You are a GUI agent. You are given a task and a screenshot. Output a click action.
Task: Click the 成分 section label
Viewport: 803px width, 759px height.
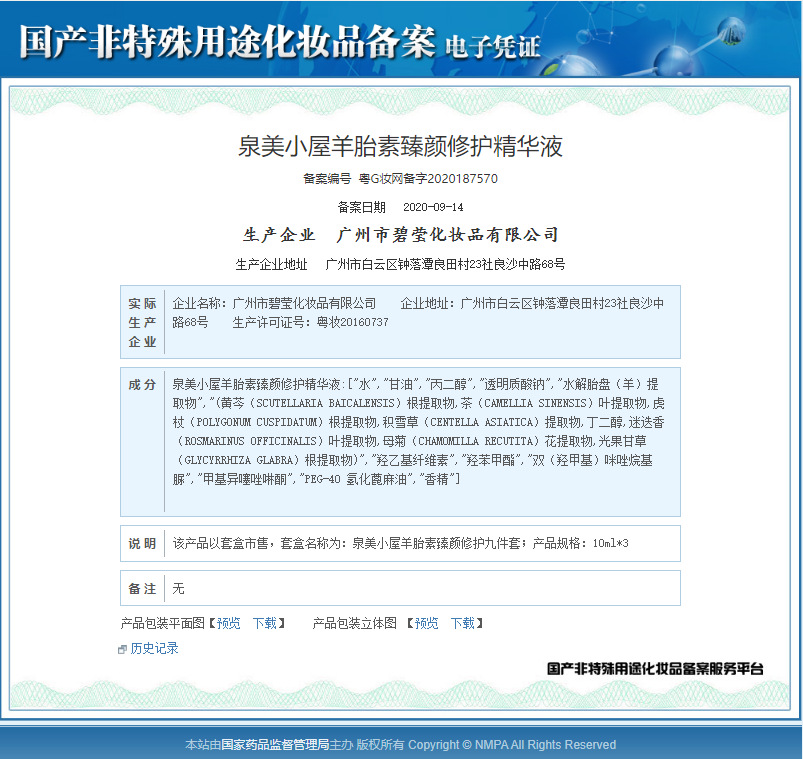click(142, 385)
